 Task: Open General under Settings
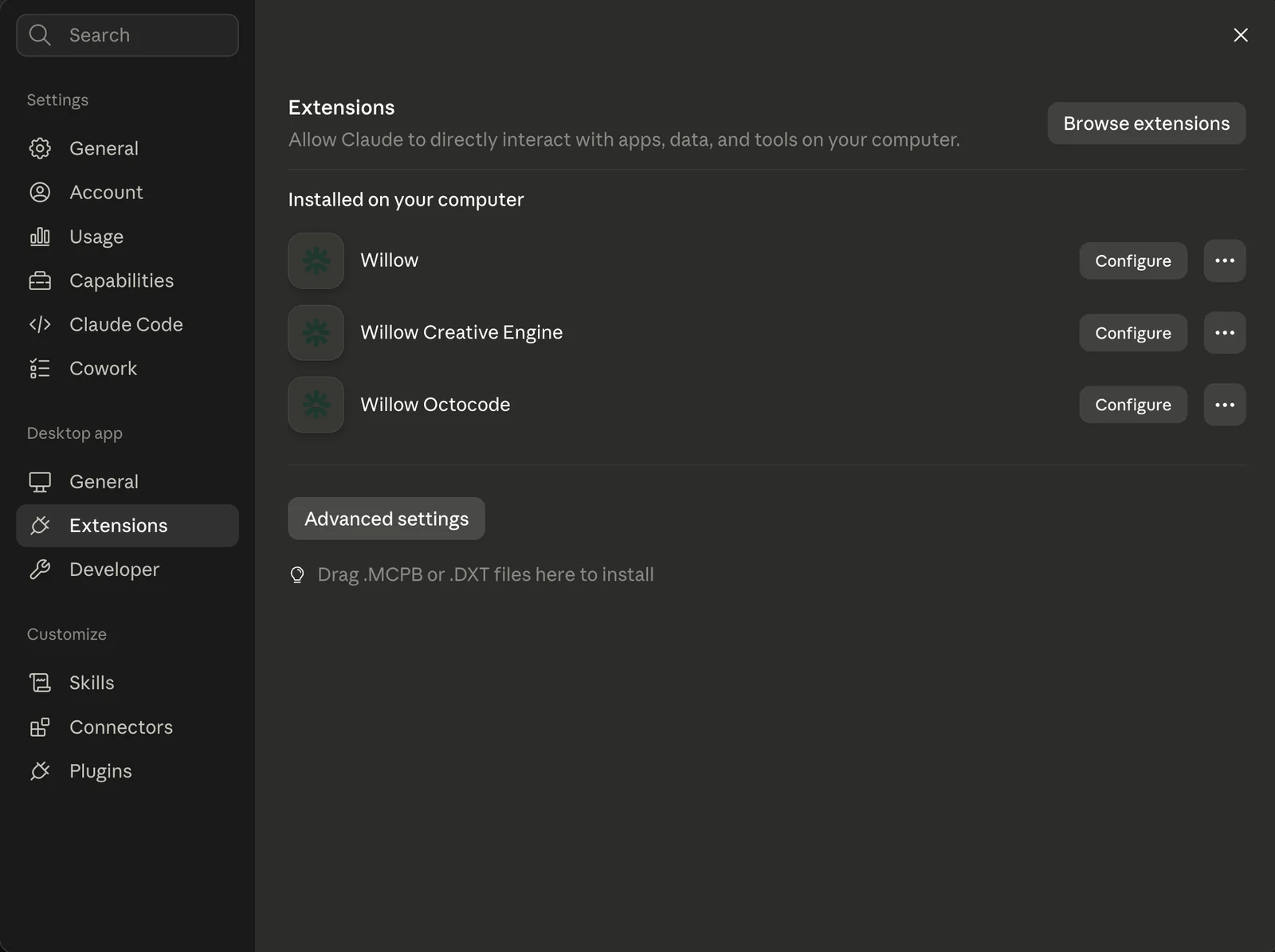pos(127,148)
